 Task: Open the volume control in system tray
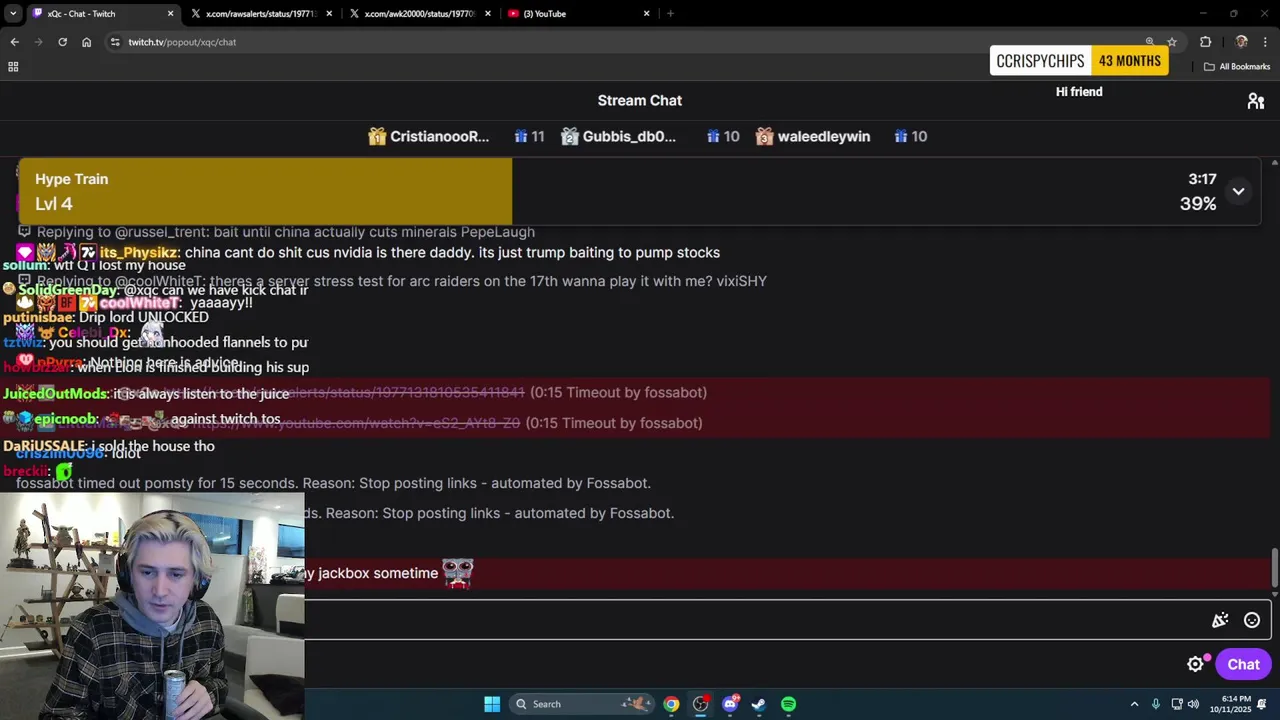(x=1192, y=704)
